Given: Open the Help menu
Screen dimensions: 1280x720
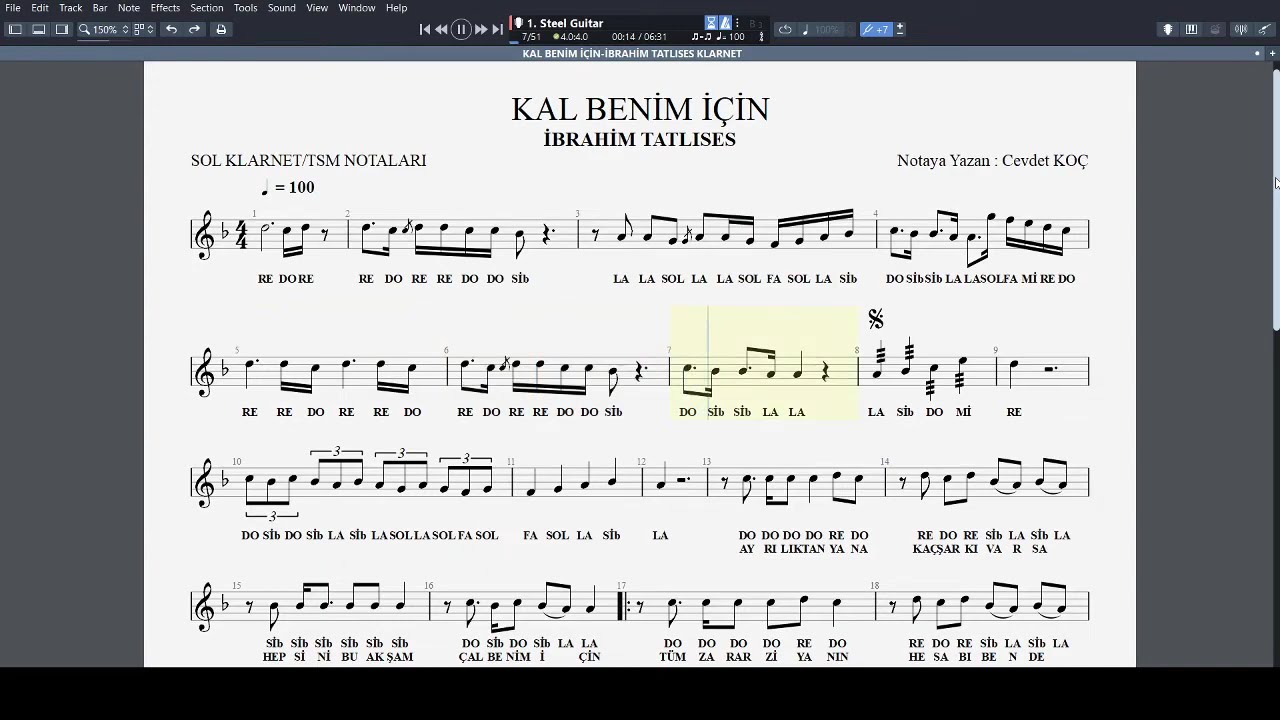Looking at the screenshot, I should (396, 7).
